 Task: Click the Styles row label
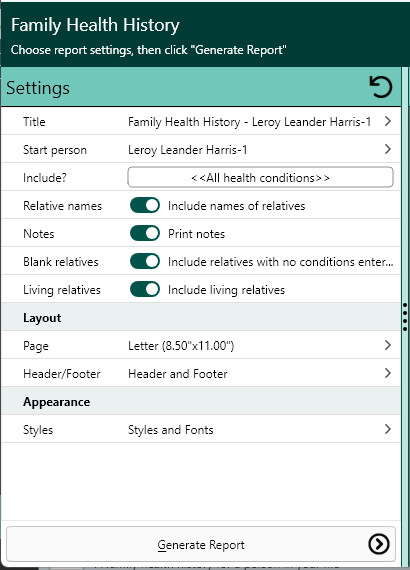click(38, 430)
